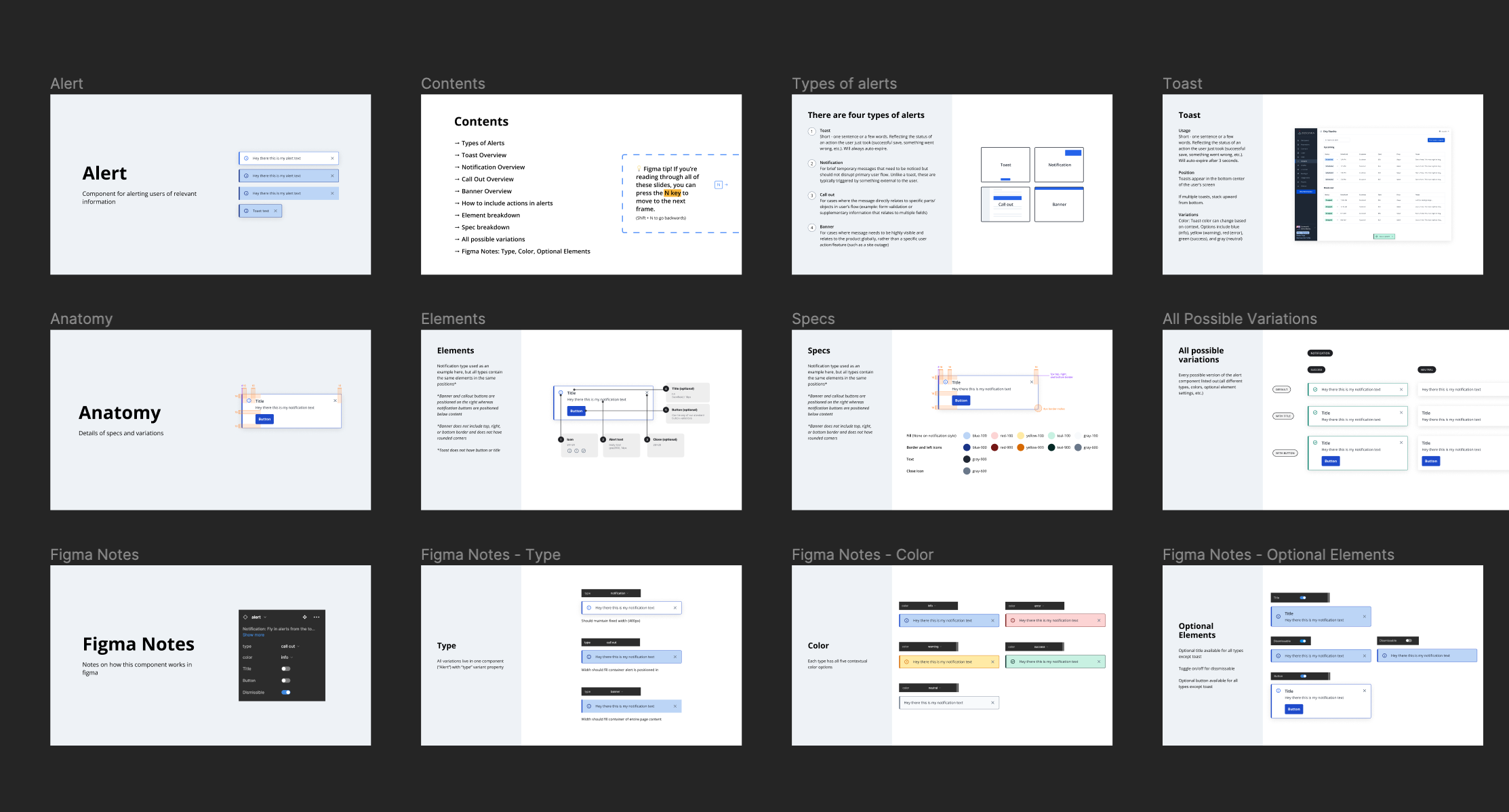Image resolution: width=1509 pixels, height=812 pixels.
Task: Select the 'Types of alerts' frame label
Action: [x=844, y=83]
